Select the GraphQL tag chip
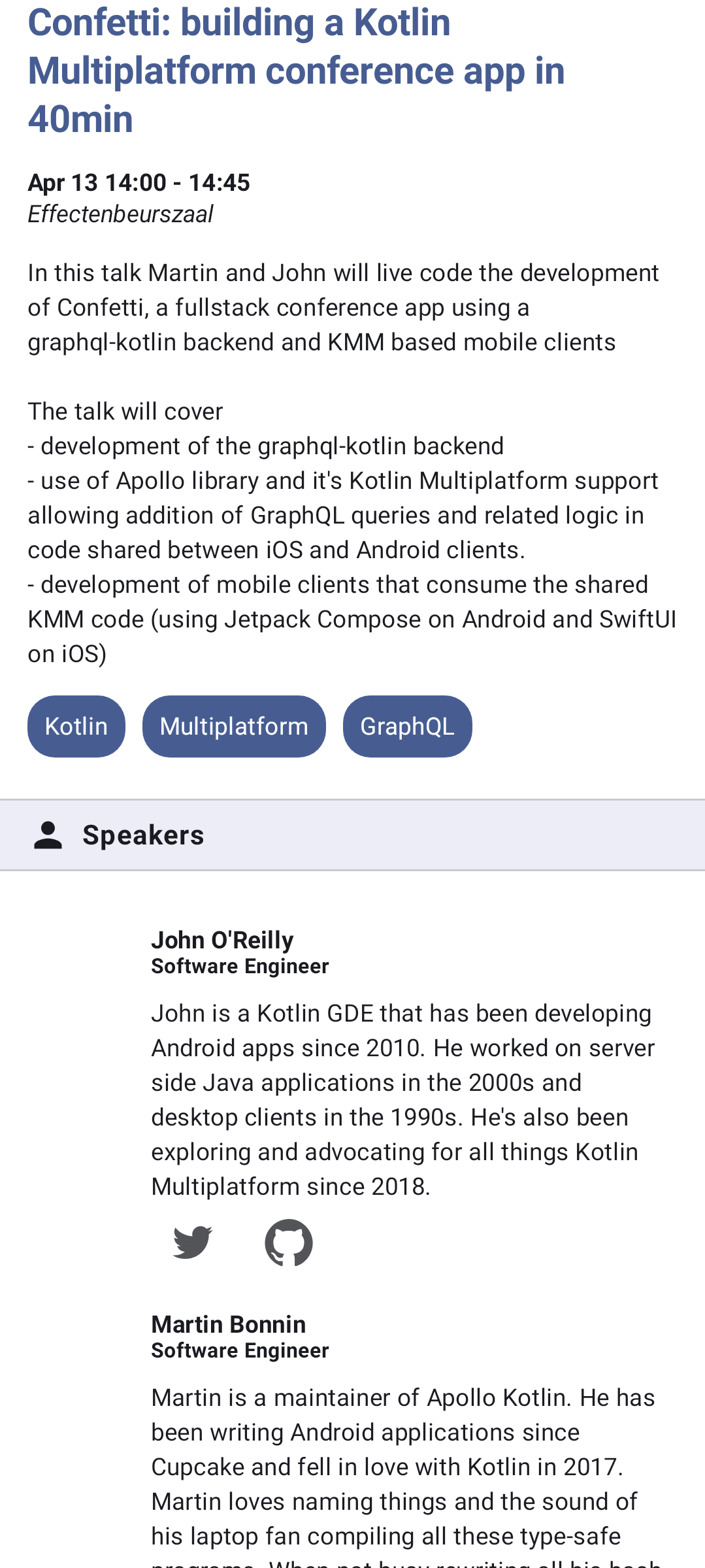This screenshot has width=705, height=1568. coord(407,726)
